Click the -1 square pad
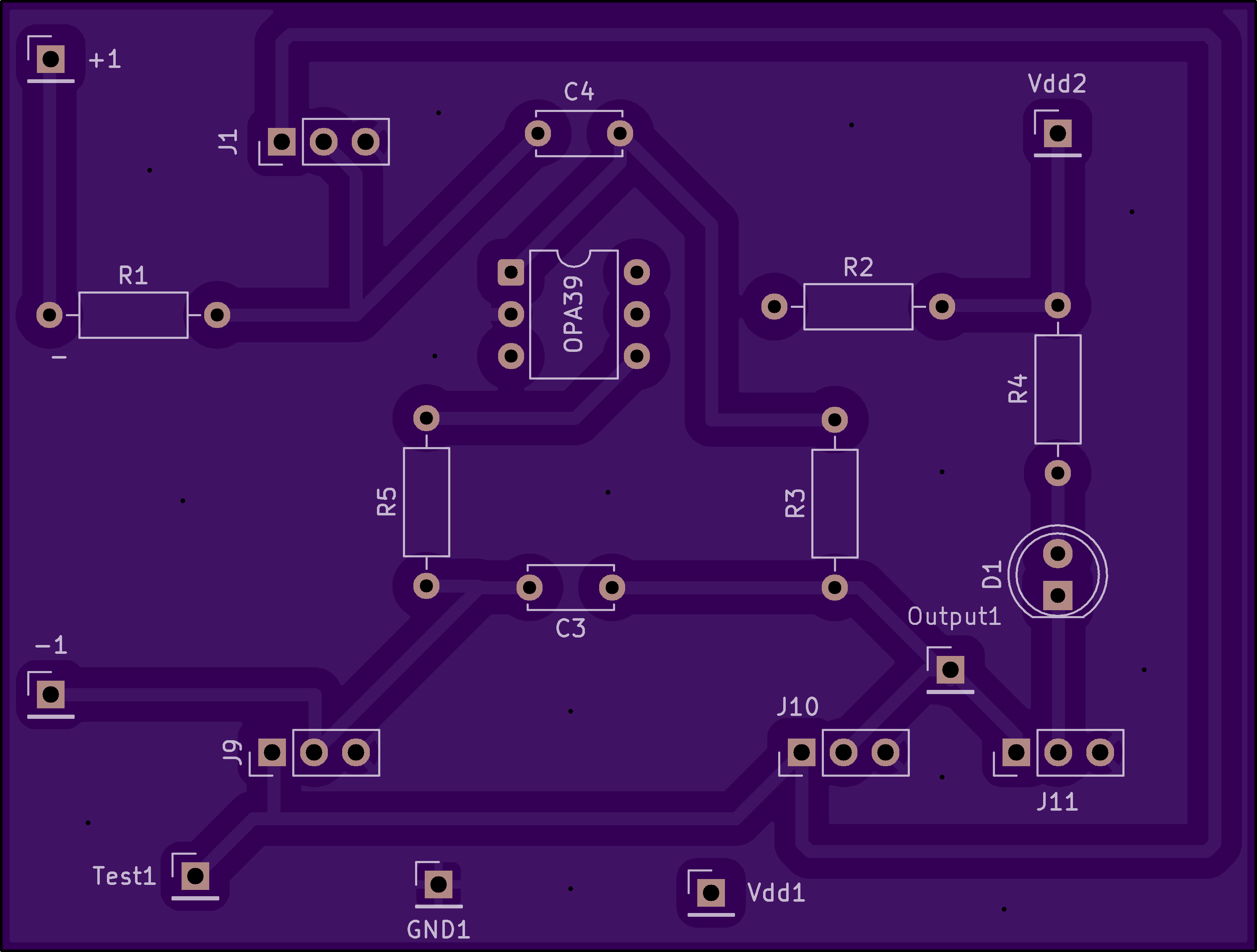The height and width of the screenshot is (952, 1257). [x=51, y=694]
